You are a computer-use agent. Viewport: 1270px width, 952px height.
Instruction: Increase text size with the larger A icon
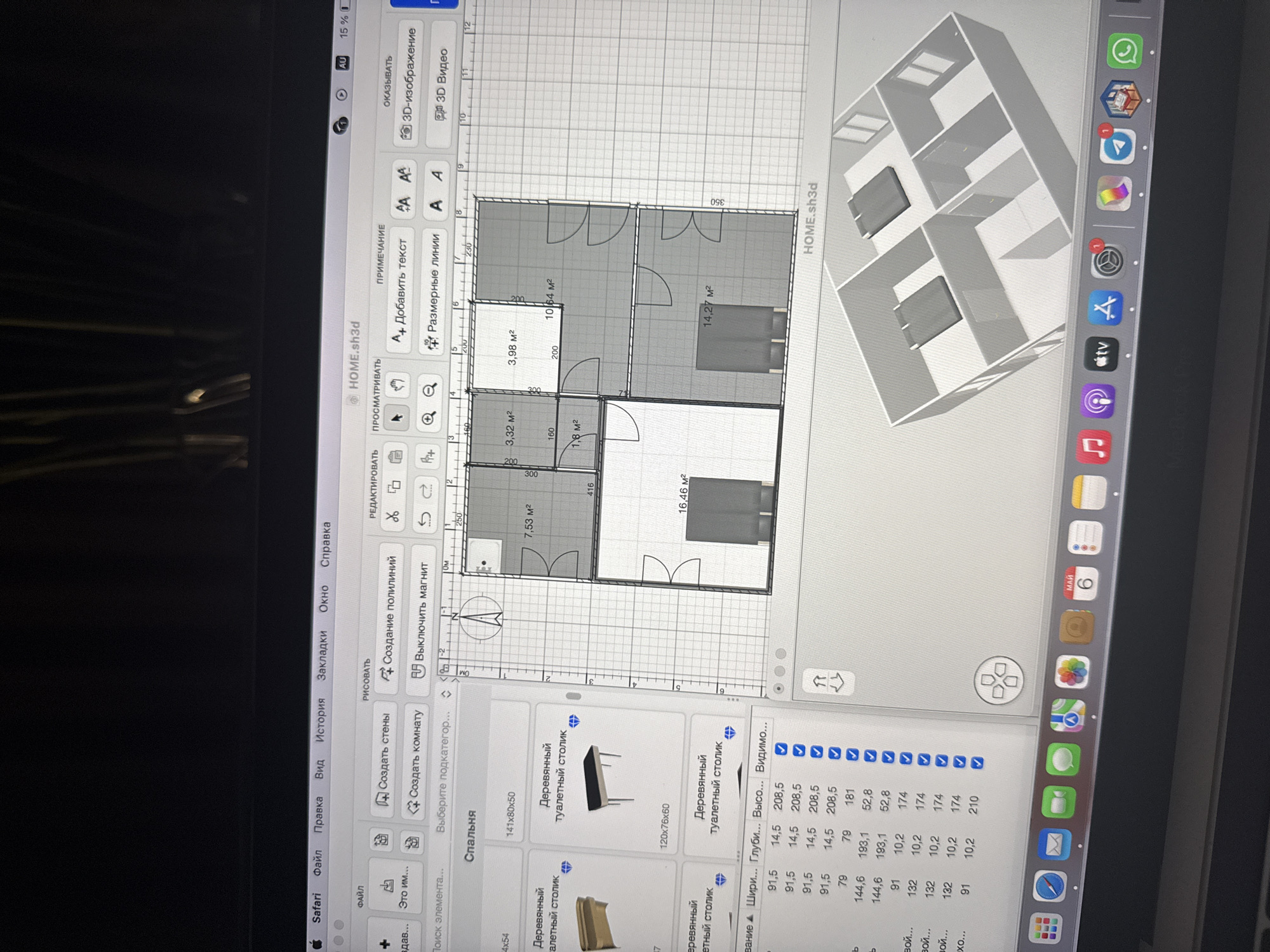[402, 206]
